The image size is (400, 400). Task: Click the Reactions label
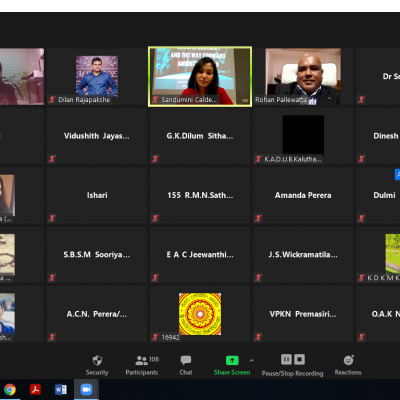(x=348, y=372)
